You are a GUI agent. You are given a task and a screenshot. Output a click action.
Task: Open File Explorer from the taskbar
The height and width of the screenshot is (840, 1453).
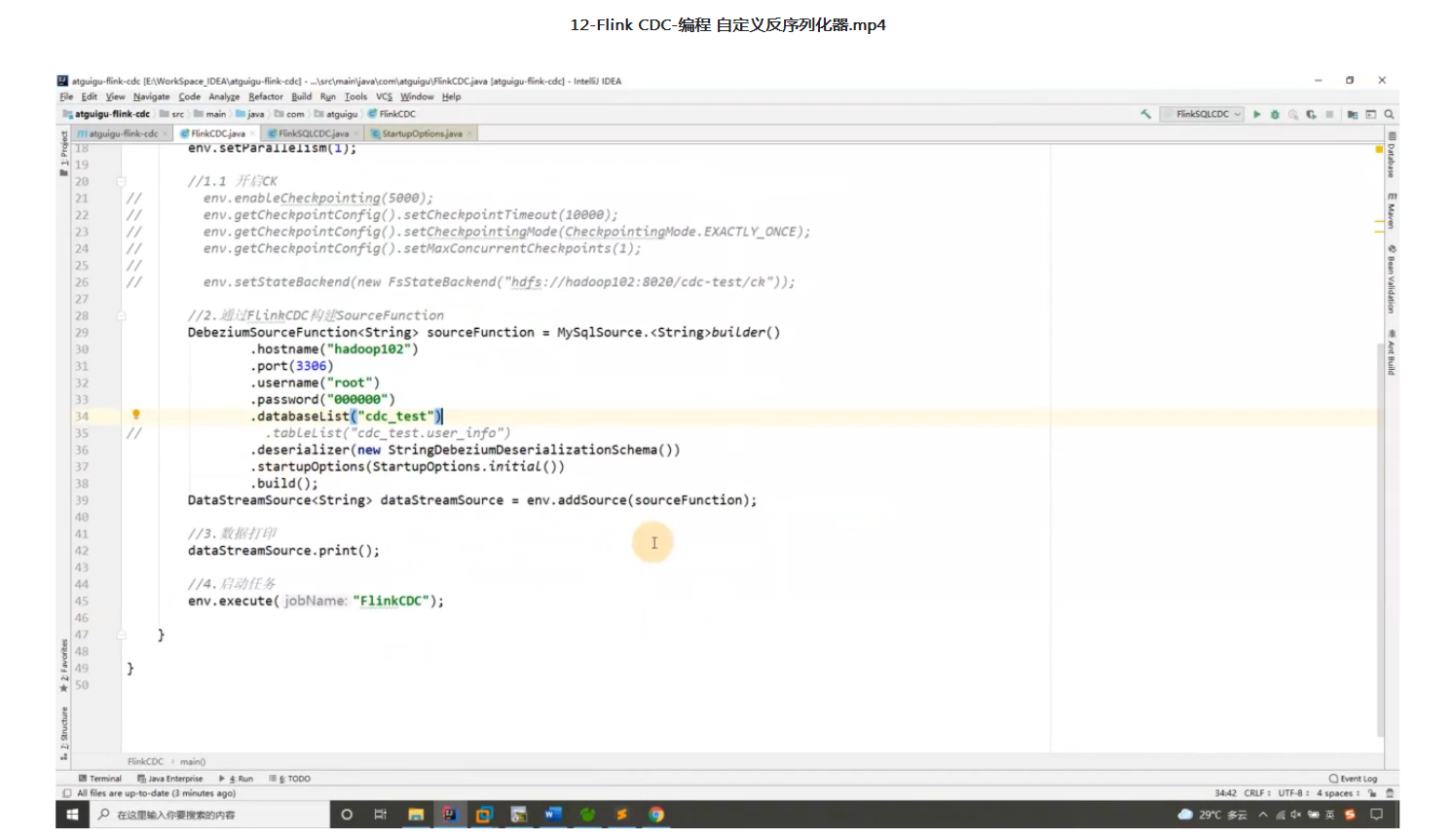pyautogui.click(x=416, y=815)
